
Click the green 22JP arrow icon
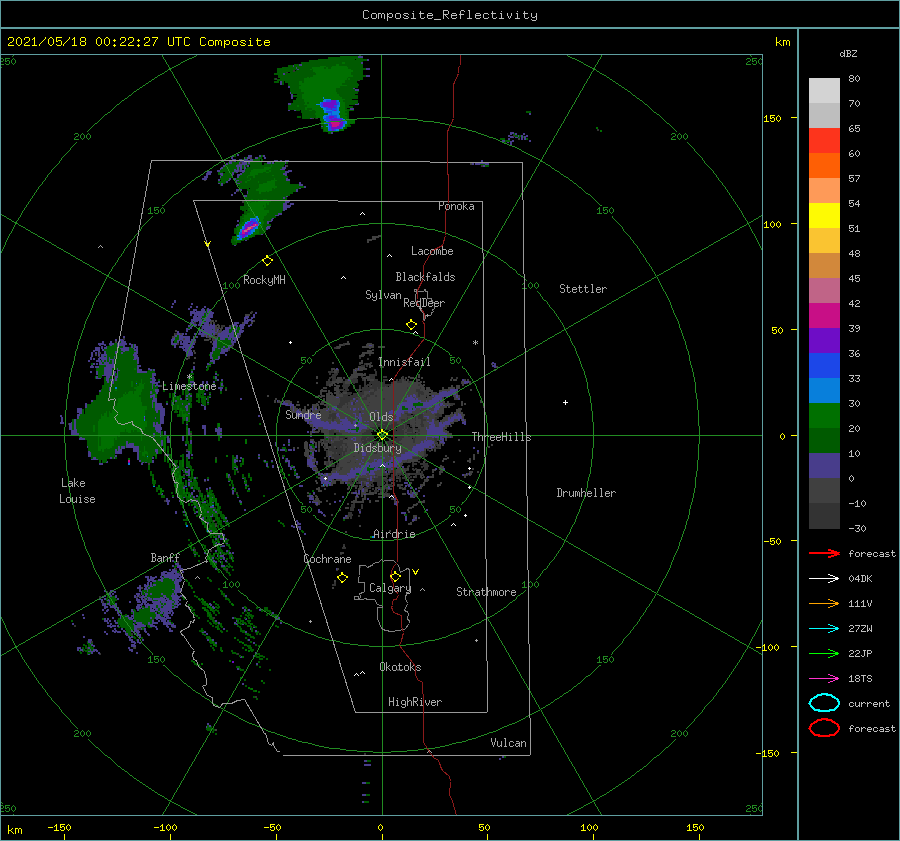824,653
